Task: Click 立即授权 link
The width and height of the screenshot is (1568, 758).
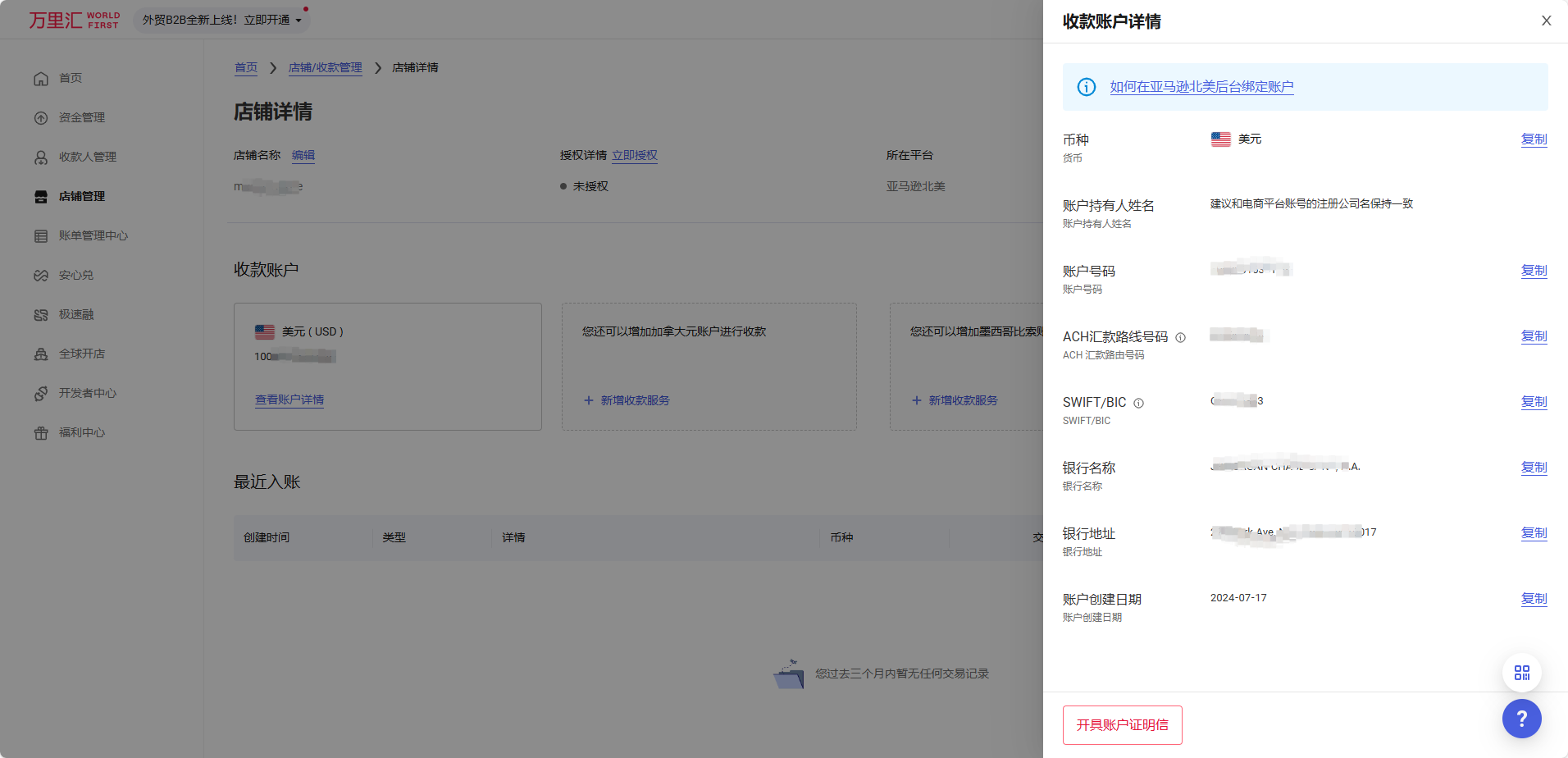Action: coord(635,155)
